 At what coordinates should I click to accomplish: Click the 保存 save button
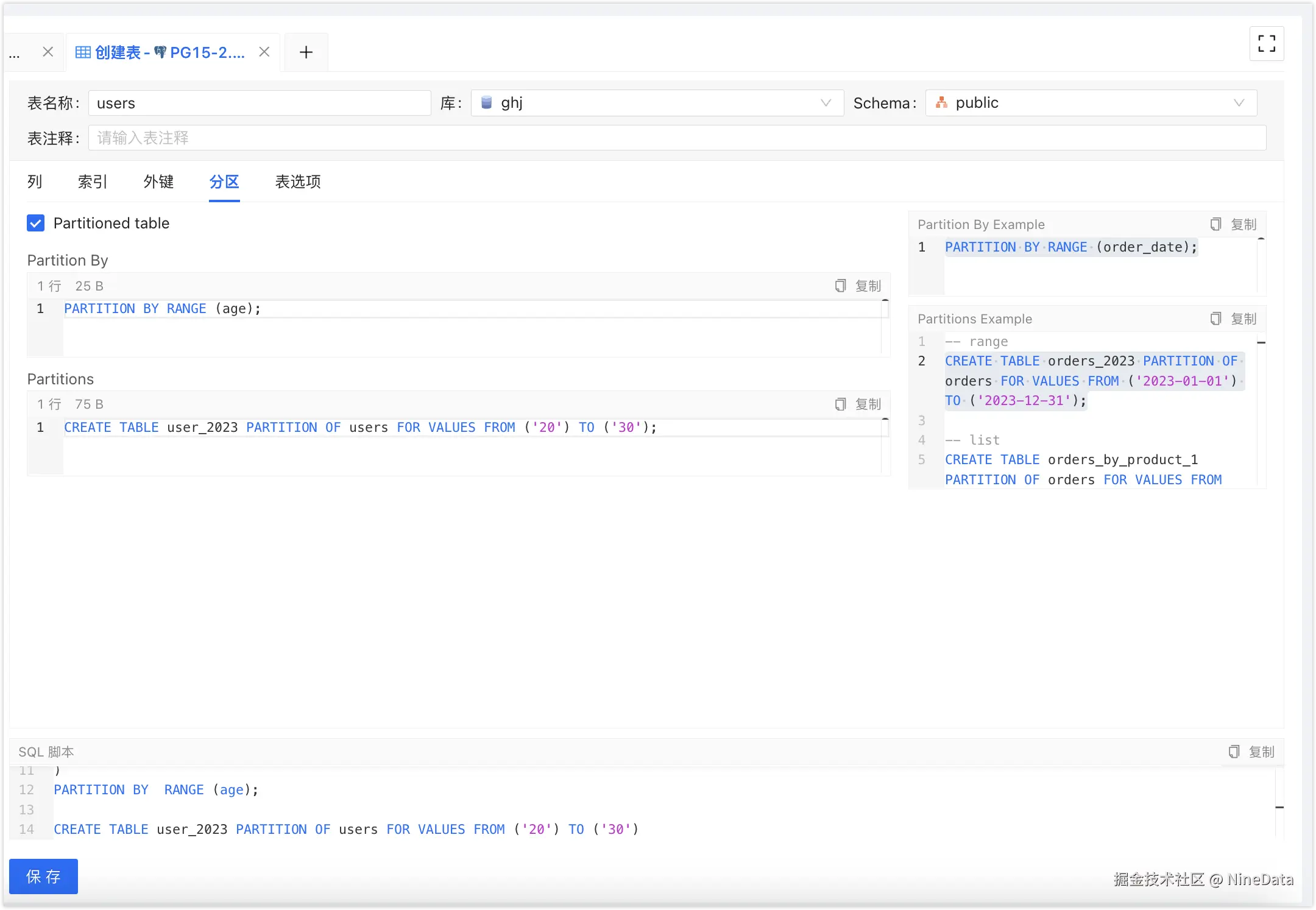pyautogui.click(x=43, y=876)
